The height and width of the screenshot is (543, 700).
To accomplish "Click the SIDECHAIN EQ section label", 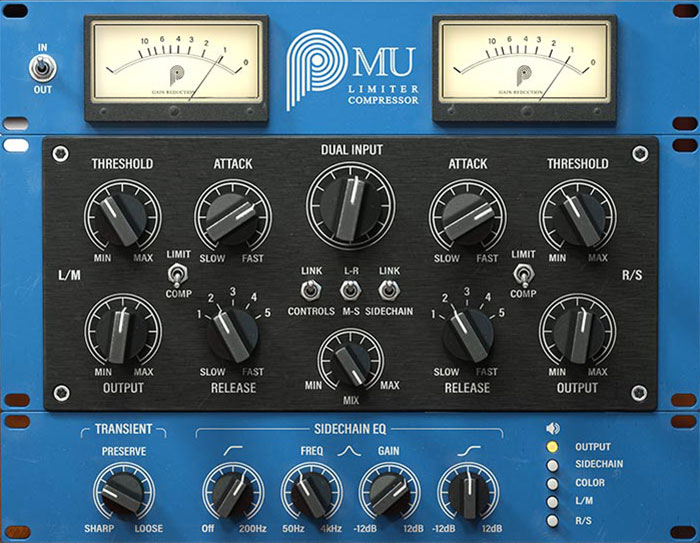I will pos(350,429).
